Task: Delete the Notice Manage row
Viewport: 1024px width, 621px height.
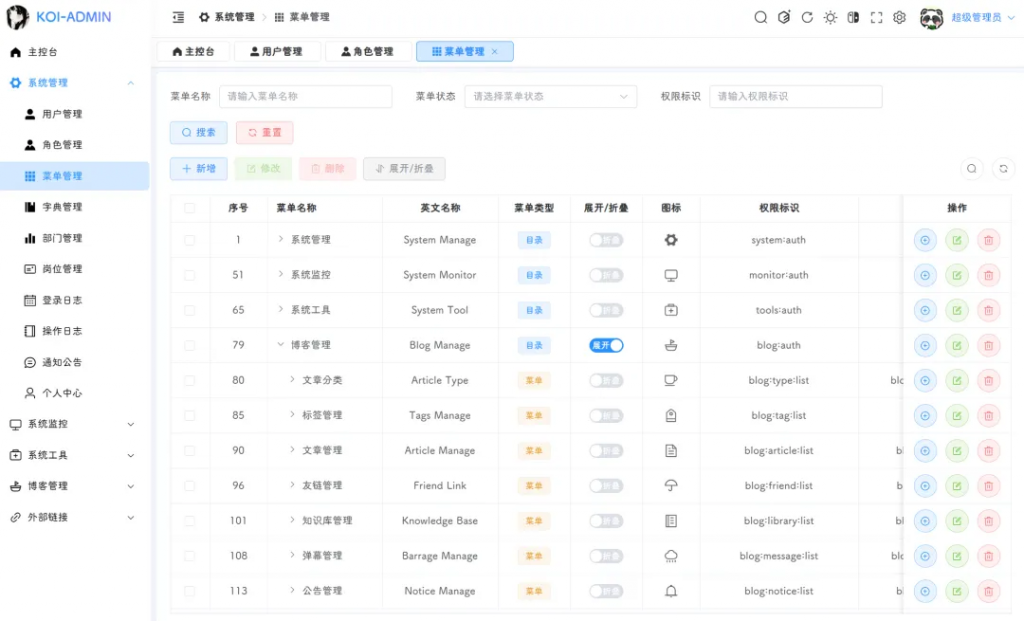Action: (989, 591)
